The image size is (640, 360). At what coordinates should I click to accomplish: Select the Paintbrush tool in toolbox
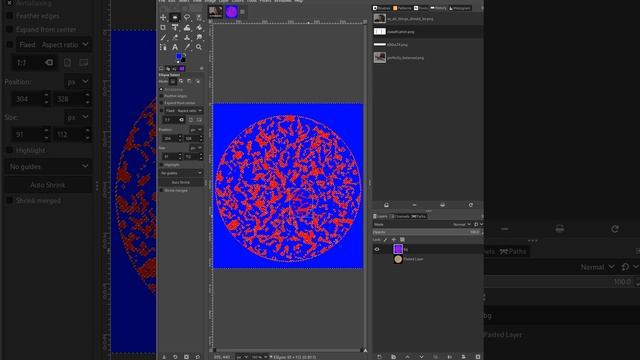pyautogui.click(x=163, y=37)
